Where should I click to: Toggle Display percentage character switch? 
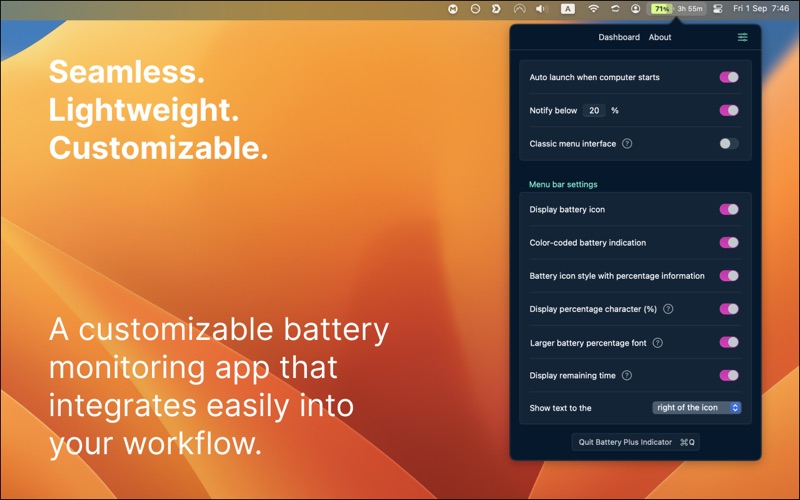[x=729, y=309]
